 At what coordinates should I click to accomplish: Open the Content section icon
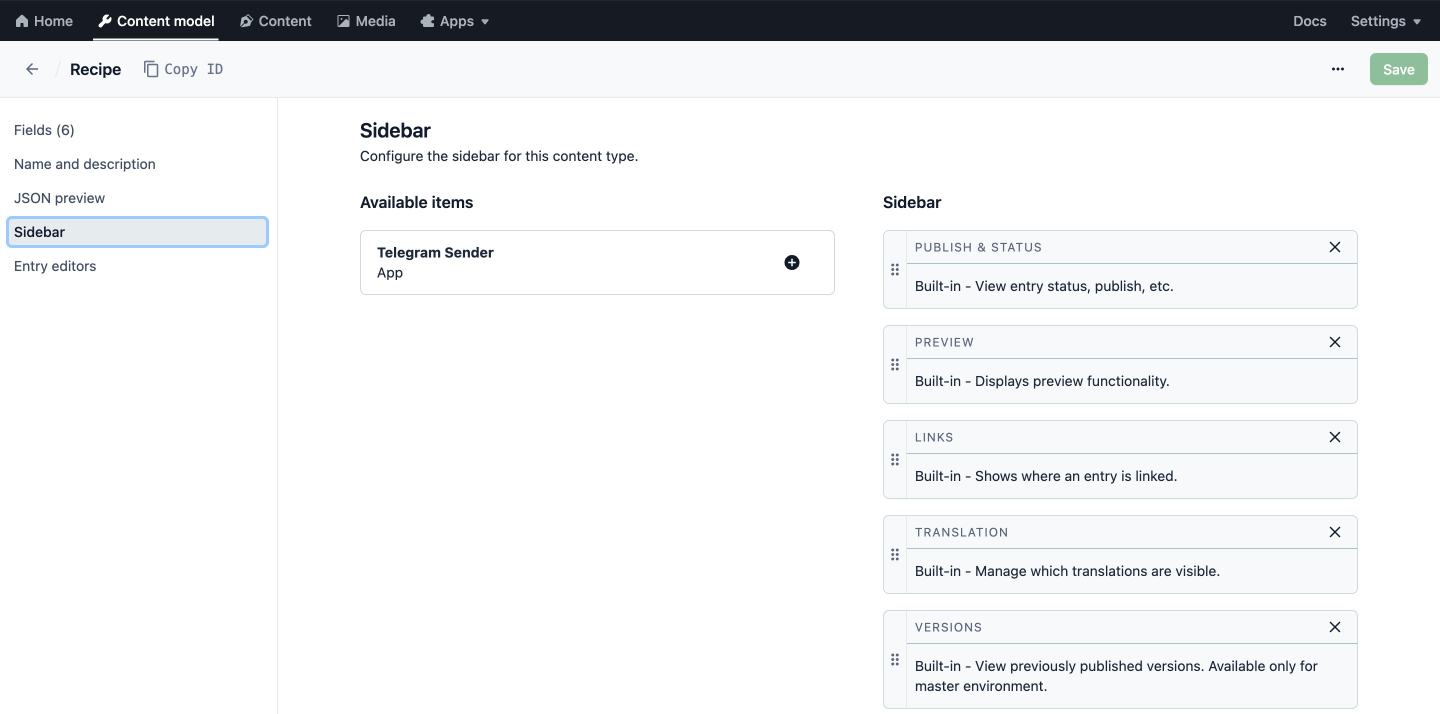tap(246, 20)
